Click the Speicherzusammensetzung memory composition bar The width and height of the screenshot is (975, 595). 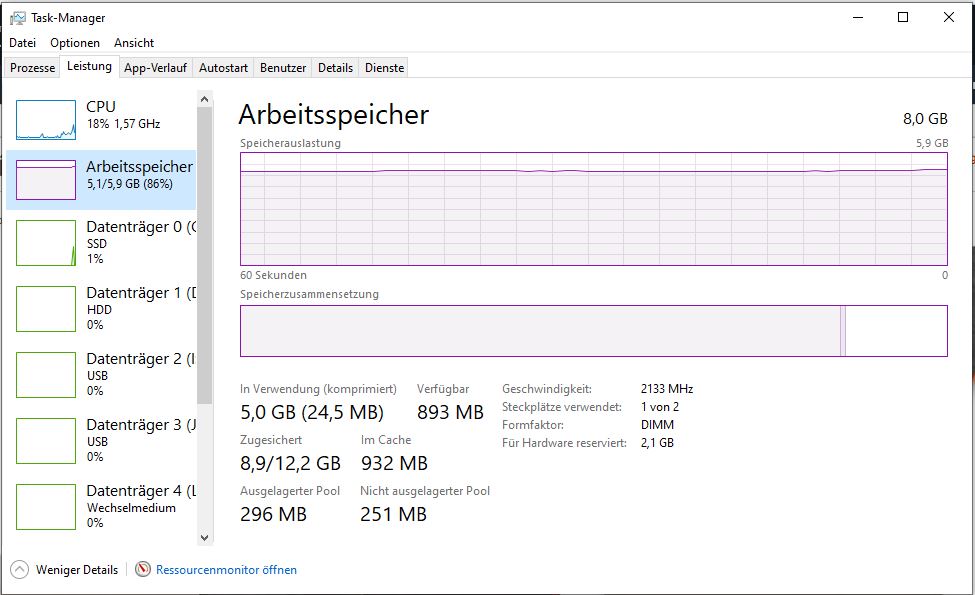coord(593,331)
